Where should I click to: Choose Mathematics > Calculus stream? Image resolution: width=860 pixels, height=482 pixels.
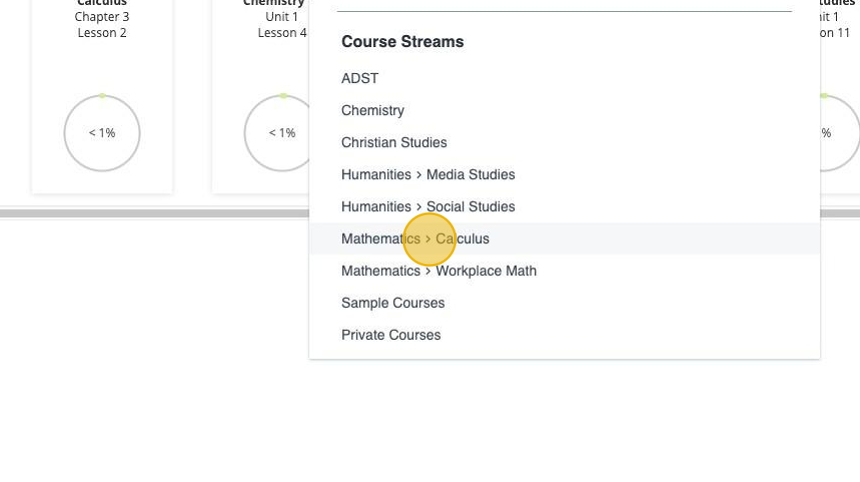tap(415, 238)
